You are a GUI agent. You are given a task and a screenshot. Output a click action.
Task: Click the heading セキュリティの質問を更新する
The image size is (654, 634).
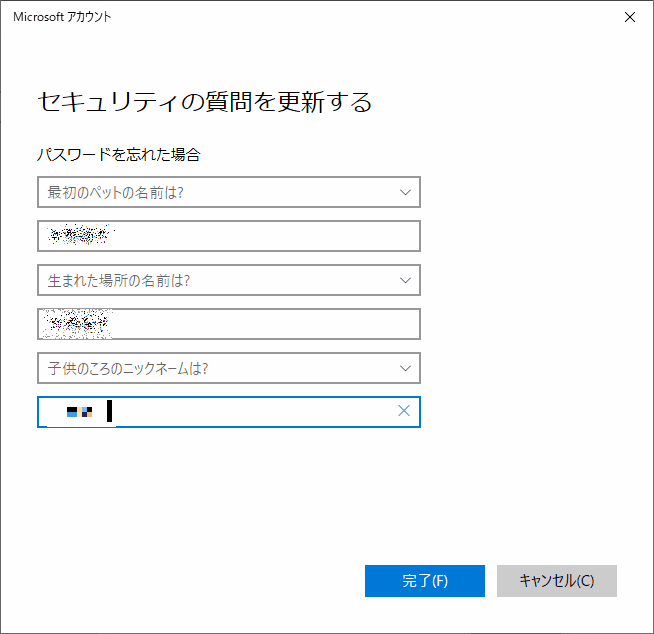(204, 102)
